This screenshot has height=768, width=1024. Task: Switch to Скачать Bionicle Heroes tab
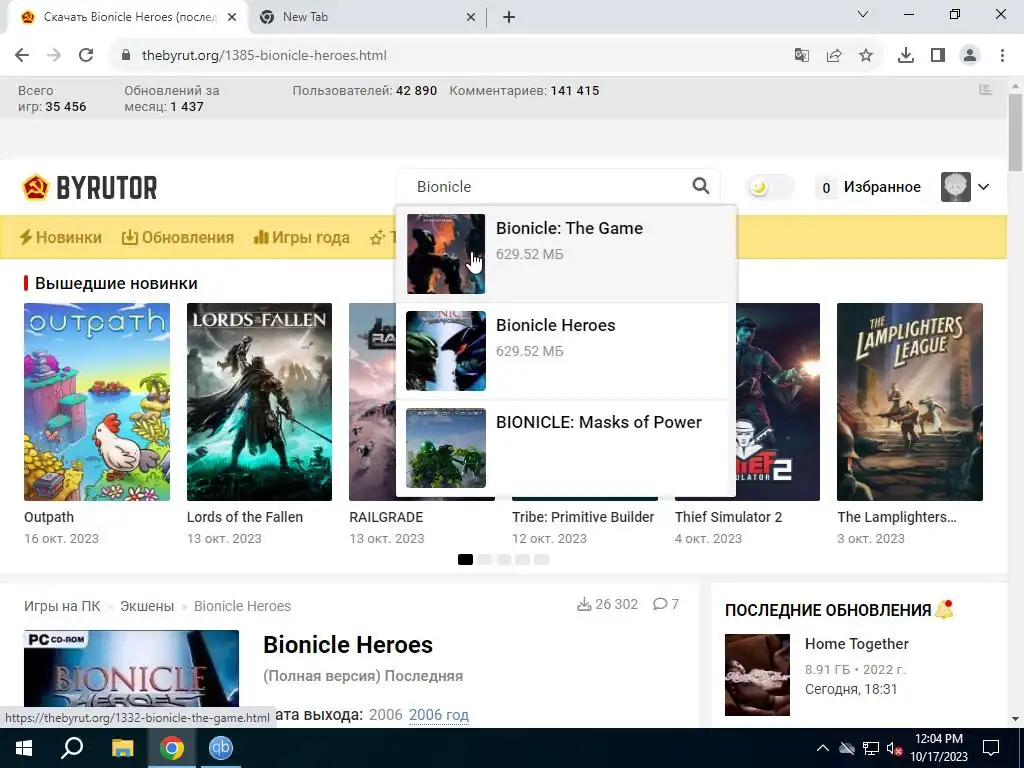click(129, 17)
